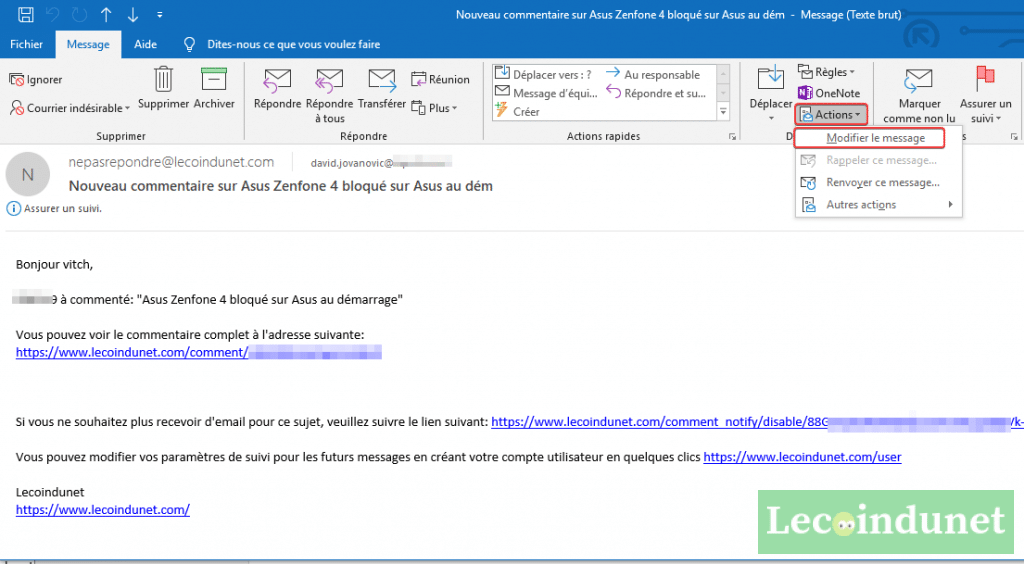Switch to the Aide tab
The height and width of the screenshot is (564, 1024).
[145, 45]
